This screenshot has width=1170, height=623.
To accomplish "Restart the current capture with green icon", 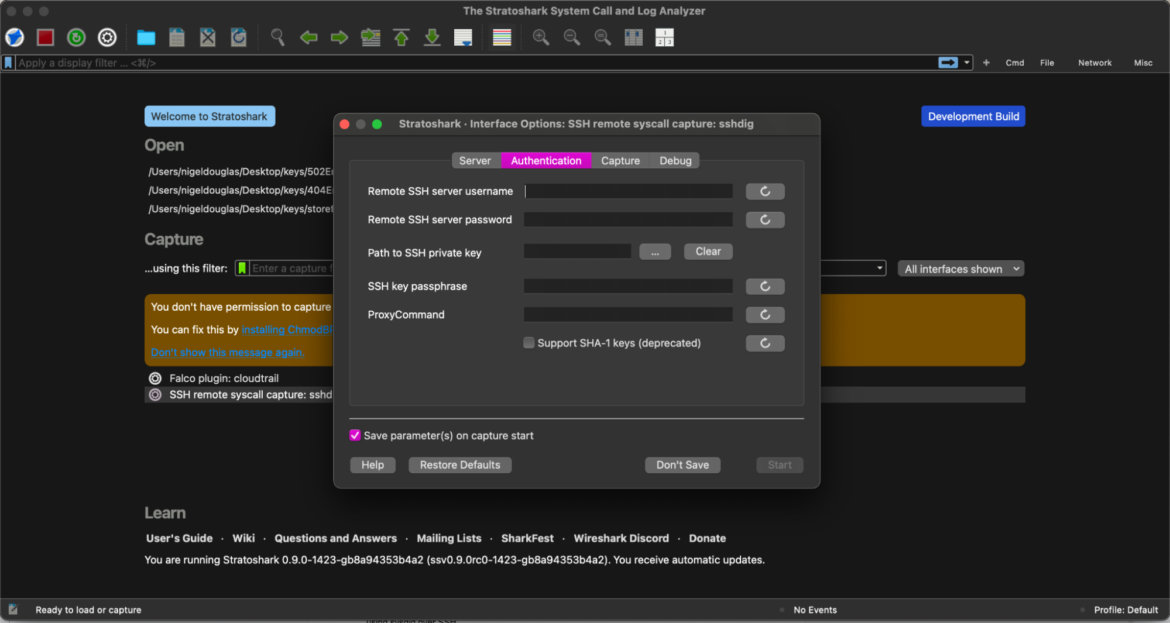I will (76, 37).
